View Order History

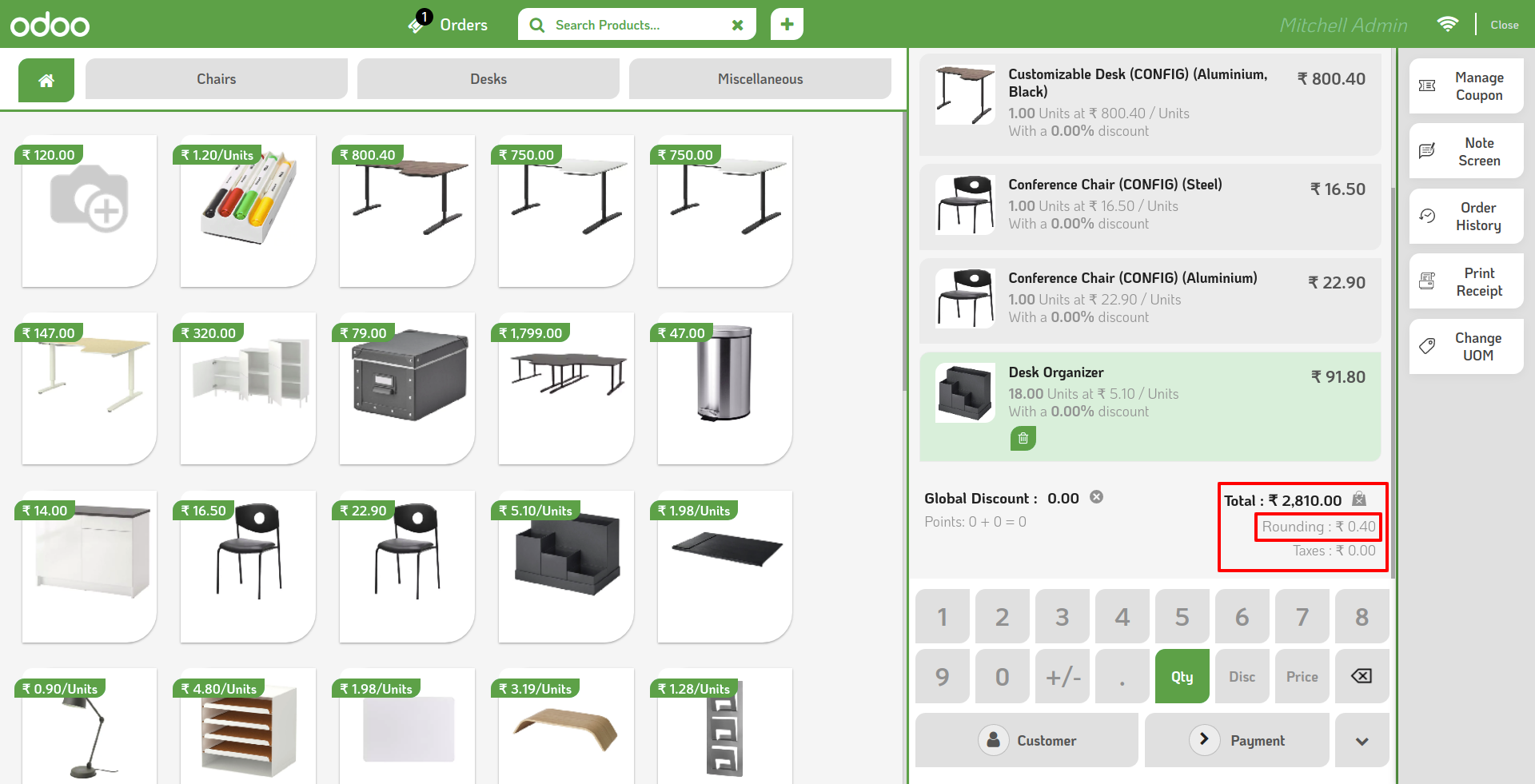tap(1466, 217)
